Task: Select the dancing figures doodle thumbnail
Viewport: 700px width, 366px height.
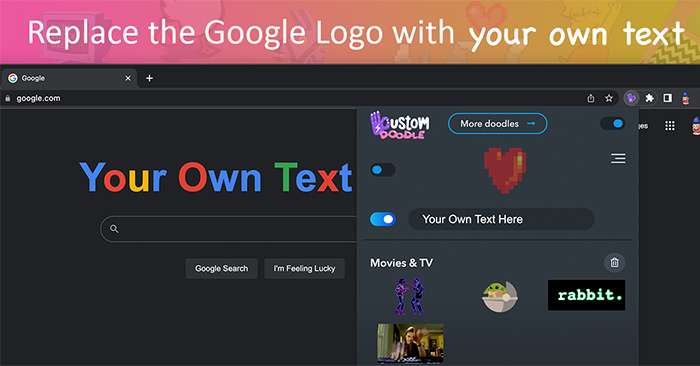Action: (410, 296)
